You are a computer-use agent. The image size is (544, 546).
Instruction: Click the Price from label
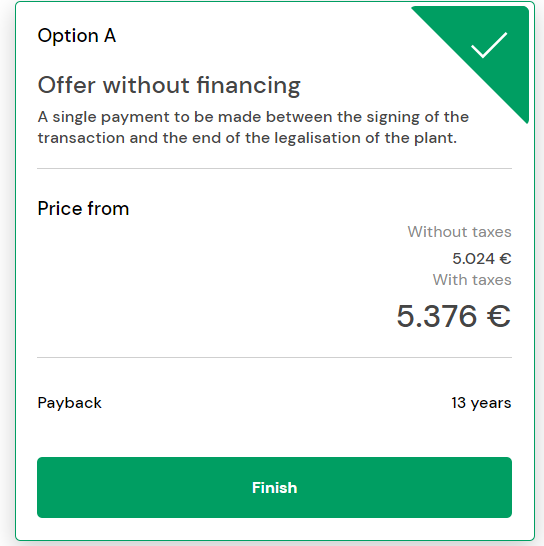[83, 209]
